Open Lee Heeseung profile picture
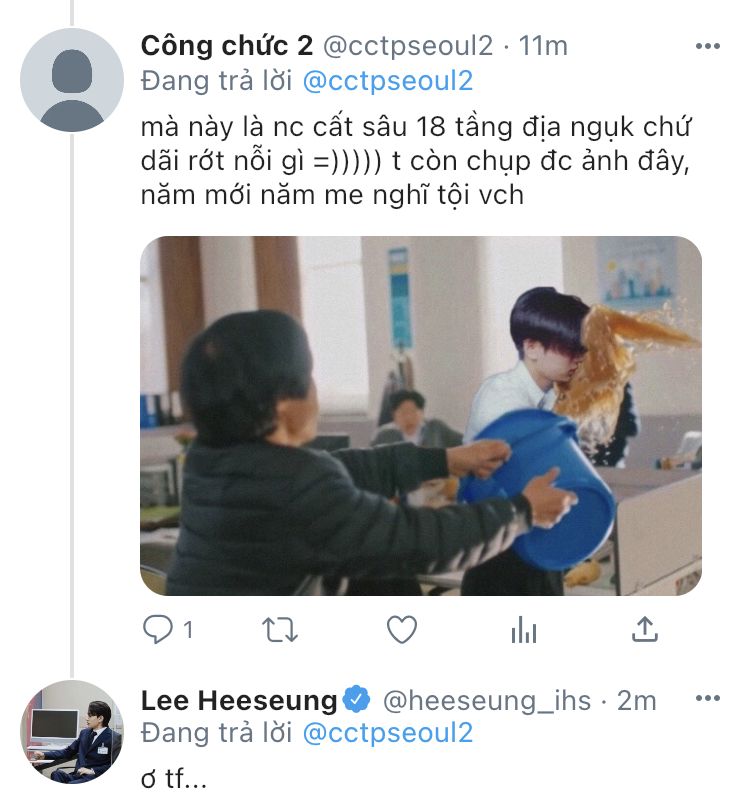The width and height of the screenshot is (750, 812). coord(72,732)
